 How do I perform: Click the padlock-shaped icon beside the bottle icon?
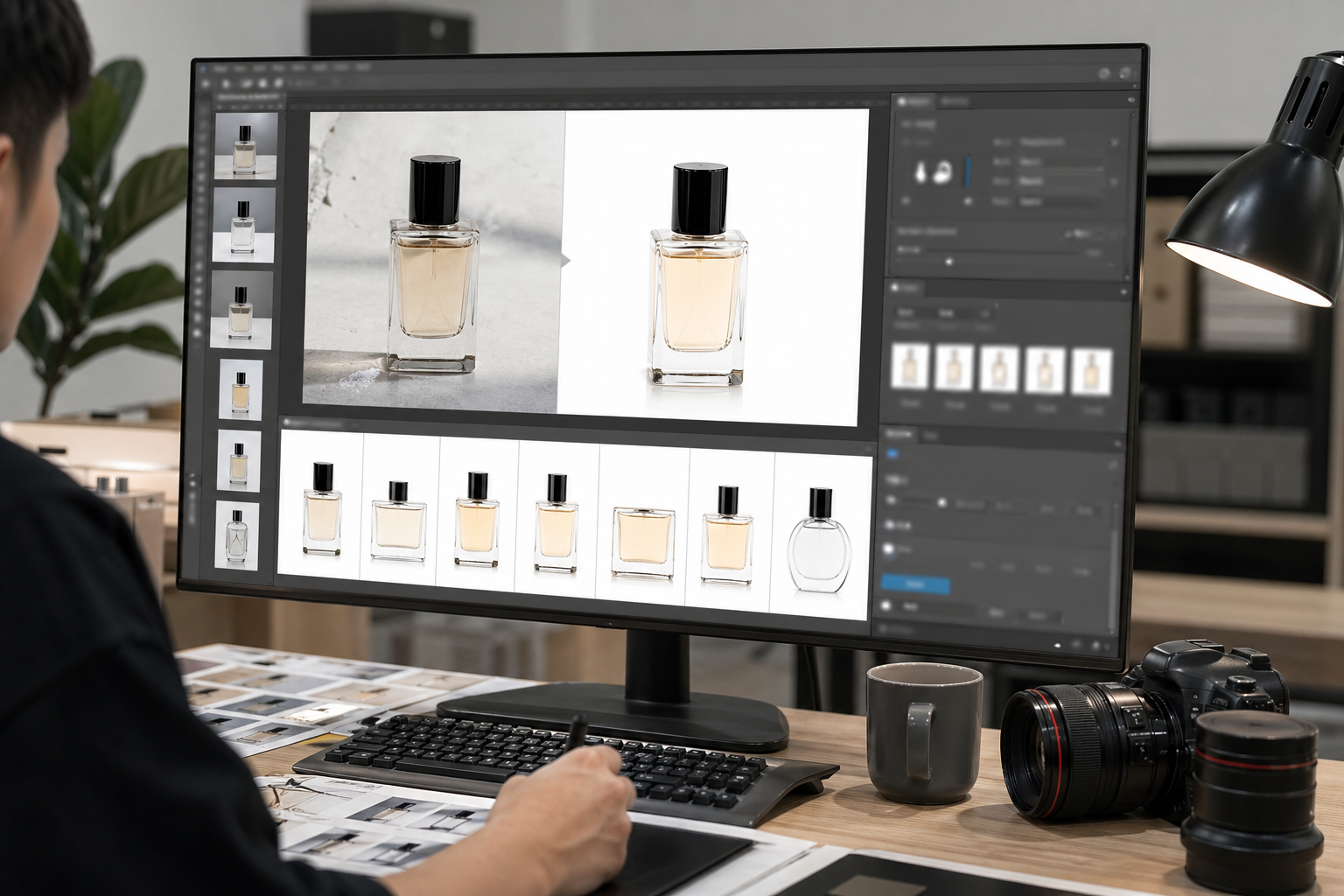point(943,172)
